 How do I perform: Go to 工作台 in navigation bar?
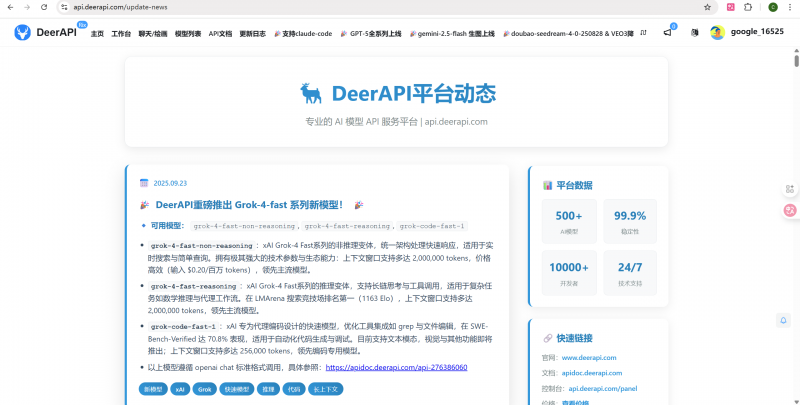(x=121, y=33)
